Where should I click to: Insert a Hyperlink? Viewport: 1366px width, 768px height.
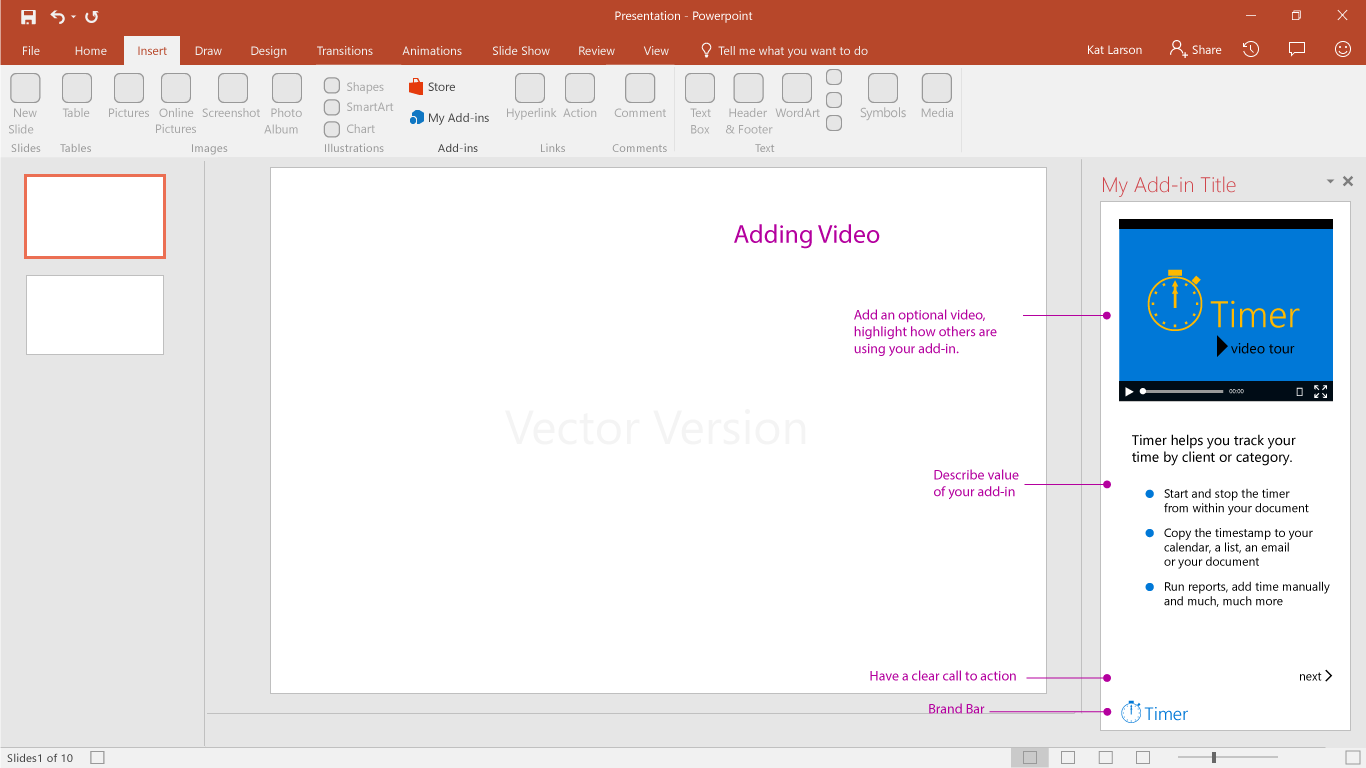(x=531, y=97)
